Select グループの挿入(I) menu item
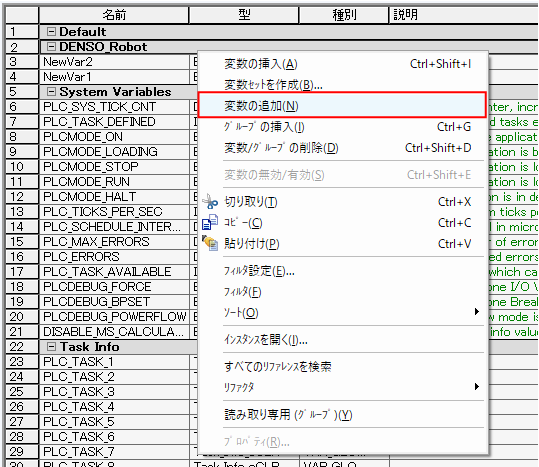This screenshot has height=467, width=539. (x=342, y=127)
